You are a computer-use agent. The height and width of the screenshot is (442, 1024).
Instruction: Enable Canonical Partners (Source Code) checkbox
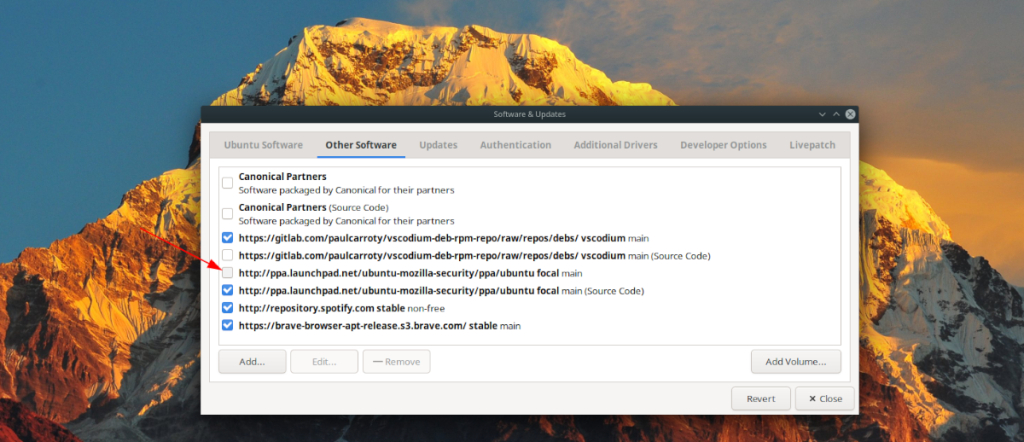click(227, 213)
